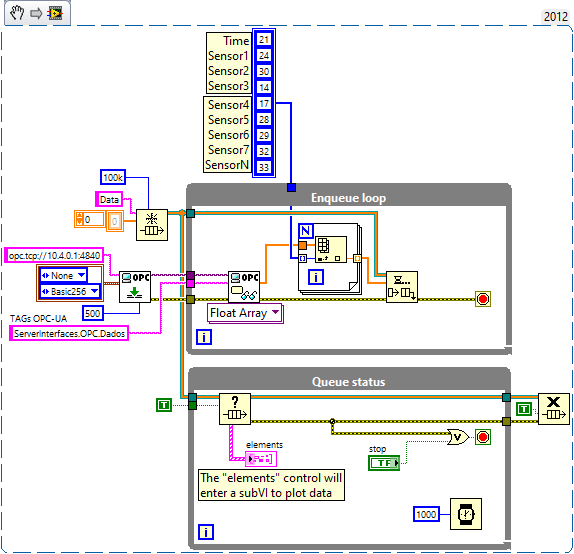This screenshot has height=554, width=574.
Task: Open the None security enum dropdown
Action: tap(63, 275)
